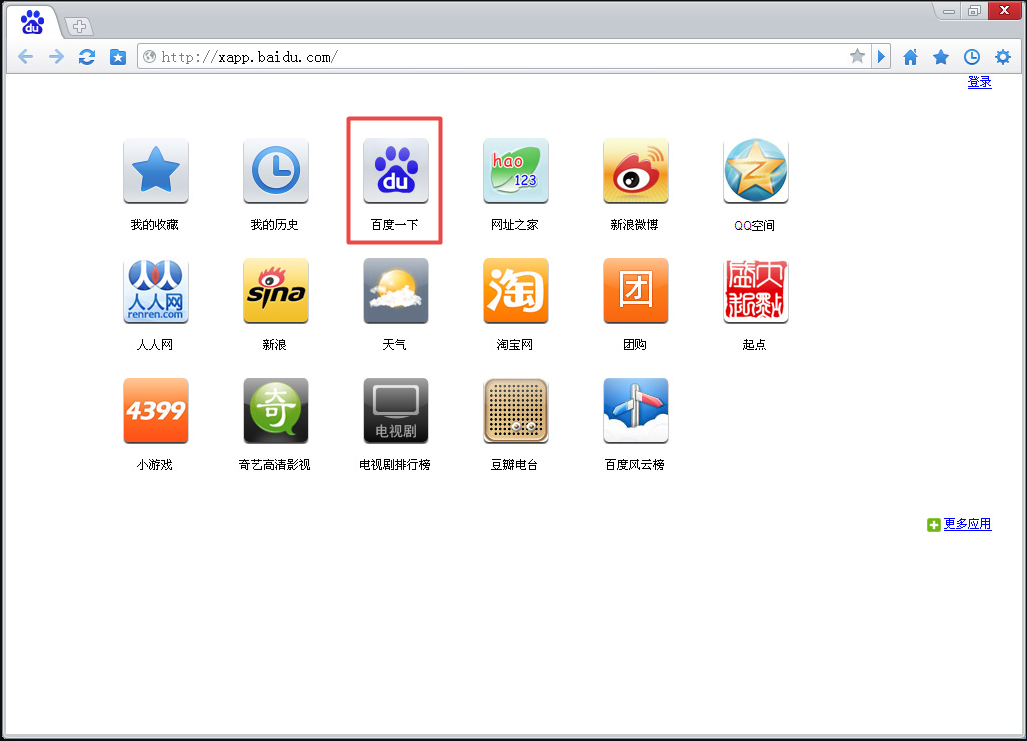Click the 电视剧排行榜 label text
This screenshot has height=741, width=1027.
pyautogui.click(x=394, y=465)
